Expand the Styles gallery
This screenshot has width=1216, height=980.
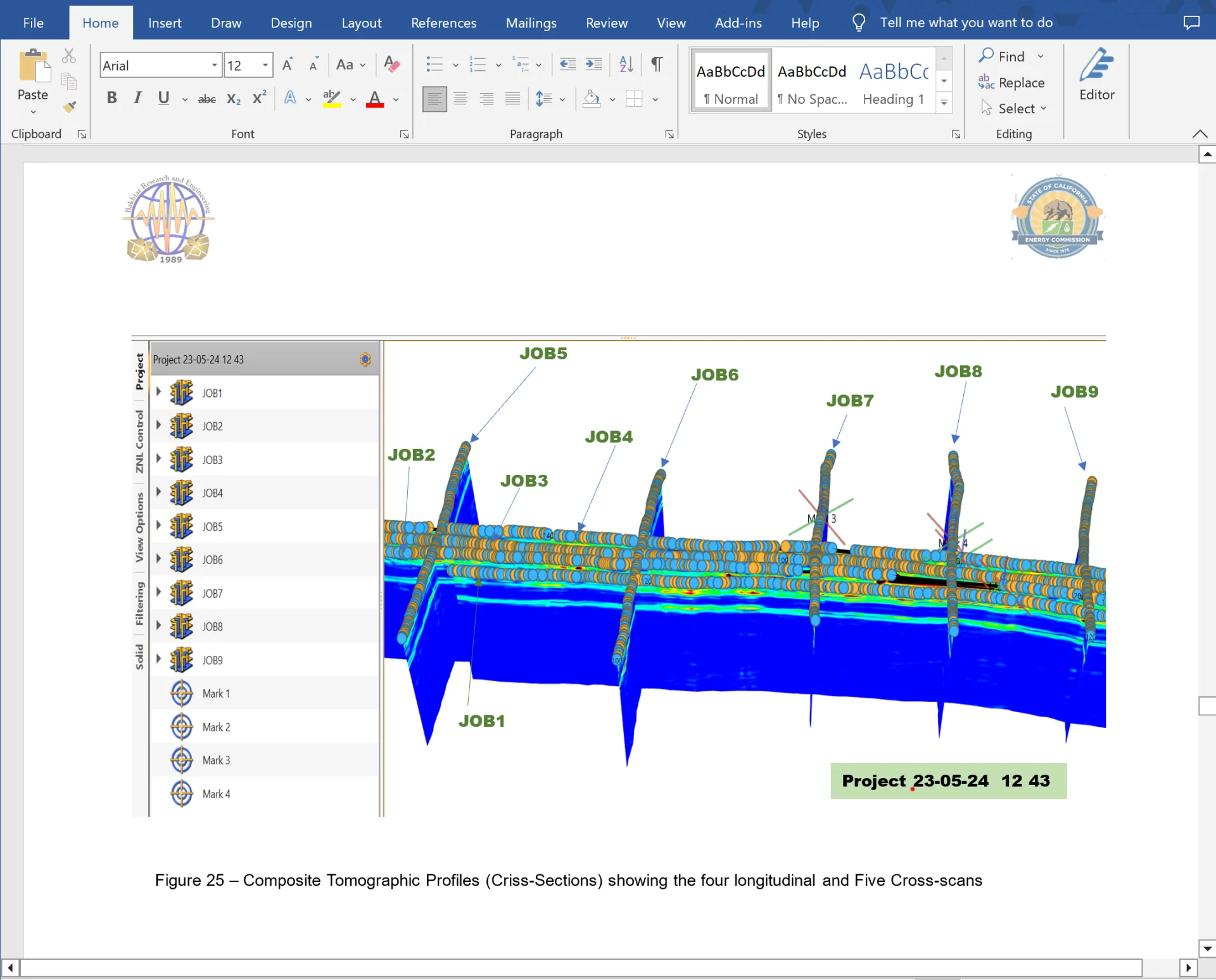point(944,103)
